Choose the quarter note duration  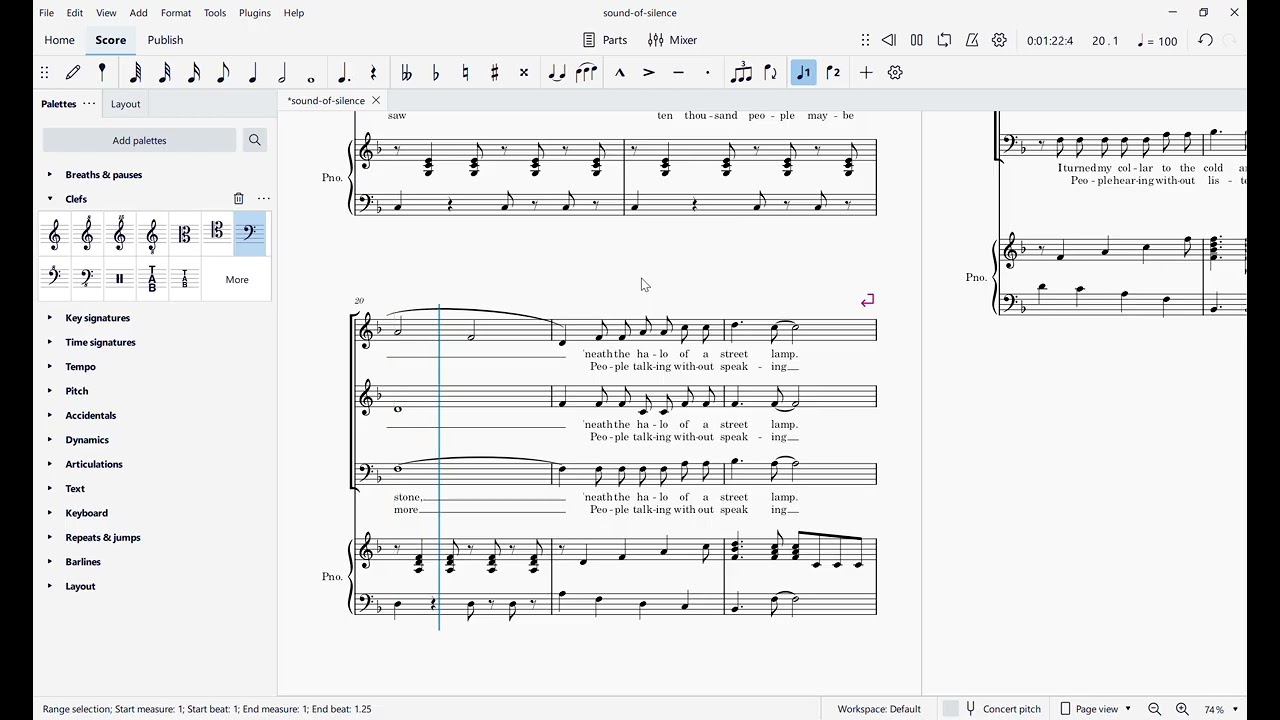[253, 73]
